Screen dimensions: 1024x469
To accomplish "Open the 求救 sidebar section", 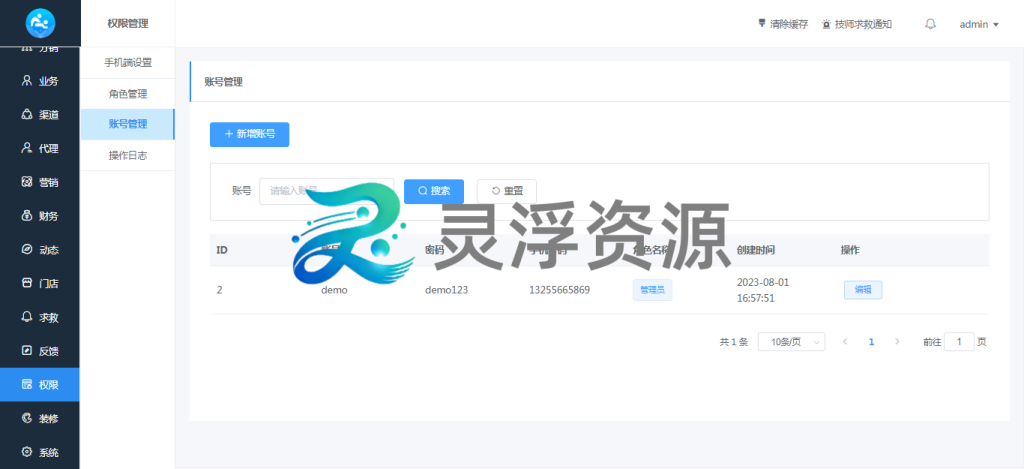I will [40, 317].
